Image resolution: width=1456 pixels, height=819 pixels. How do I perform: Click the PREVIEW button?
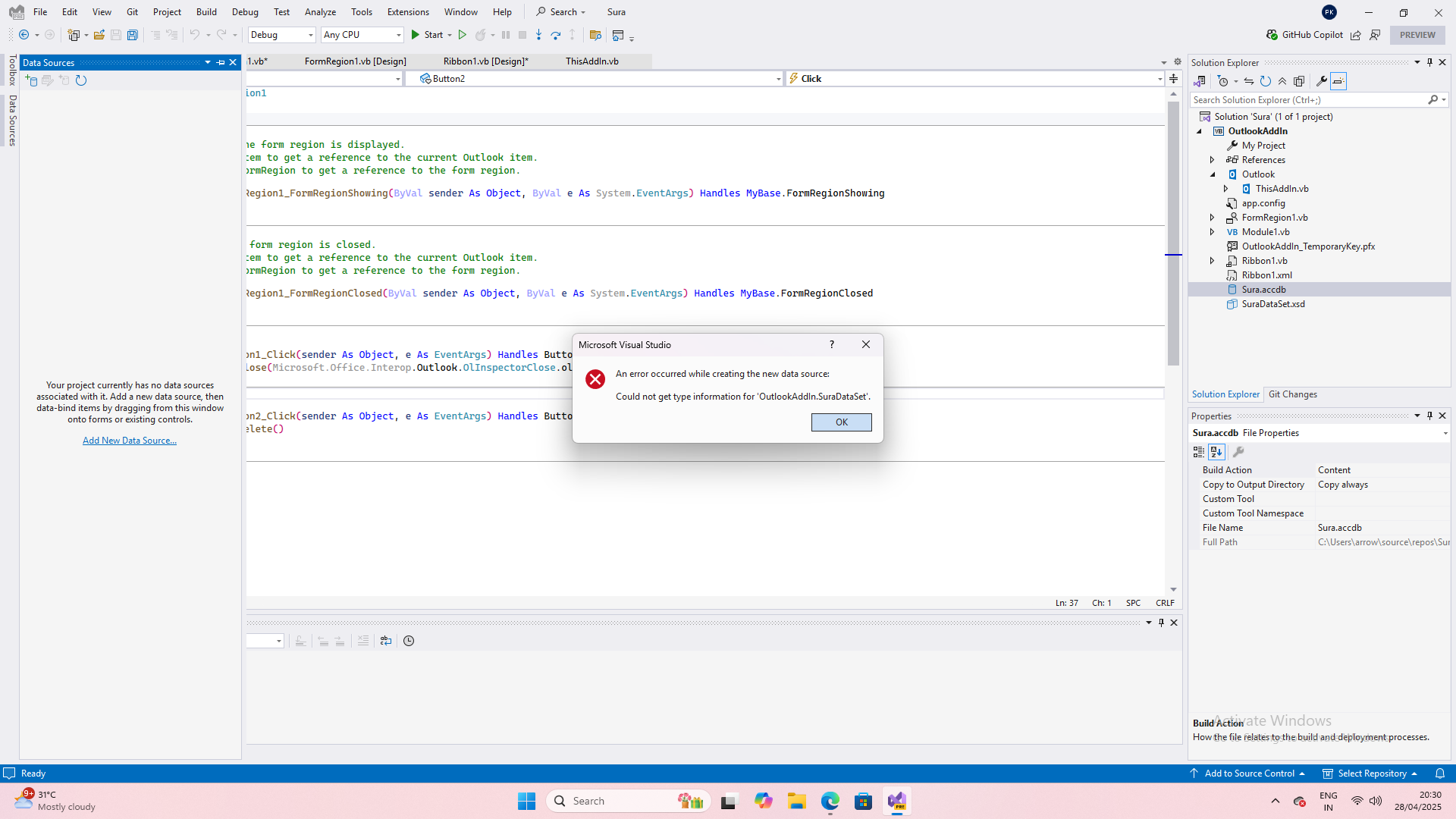[1417, 35]
